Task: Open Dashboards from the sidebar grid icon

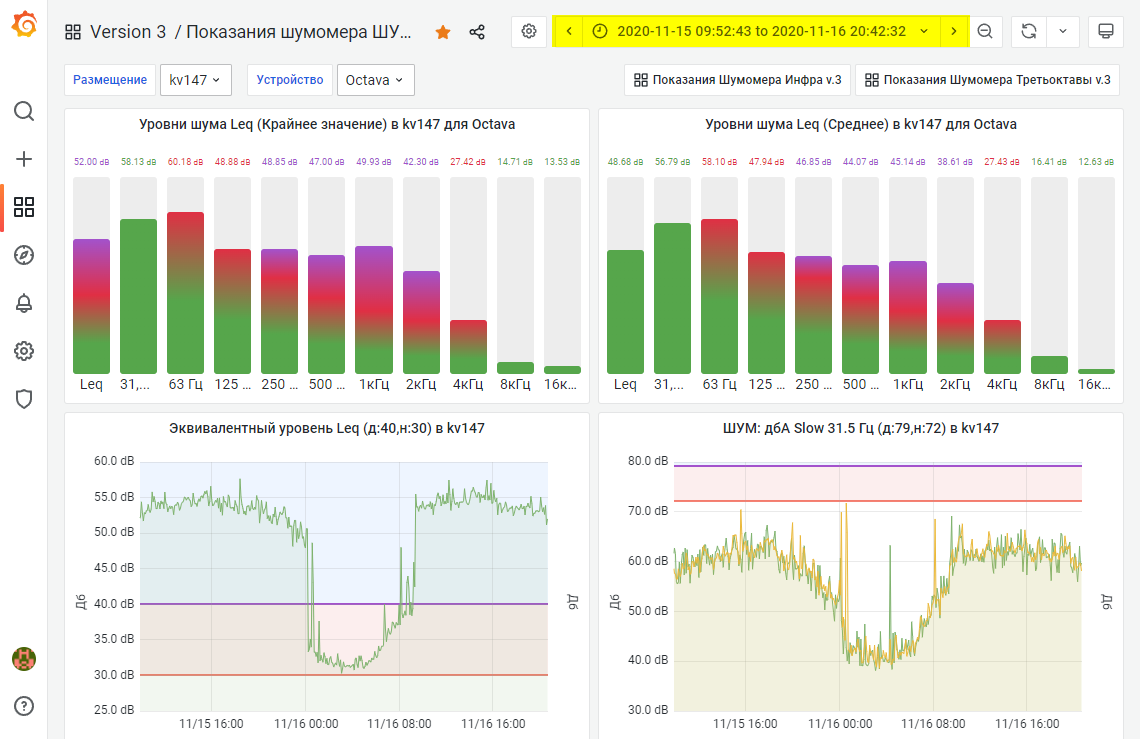Action: [24, 207]
